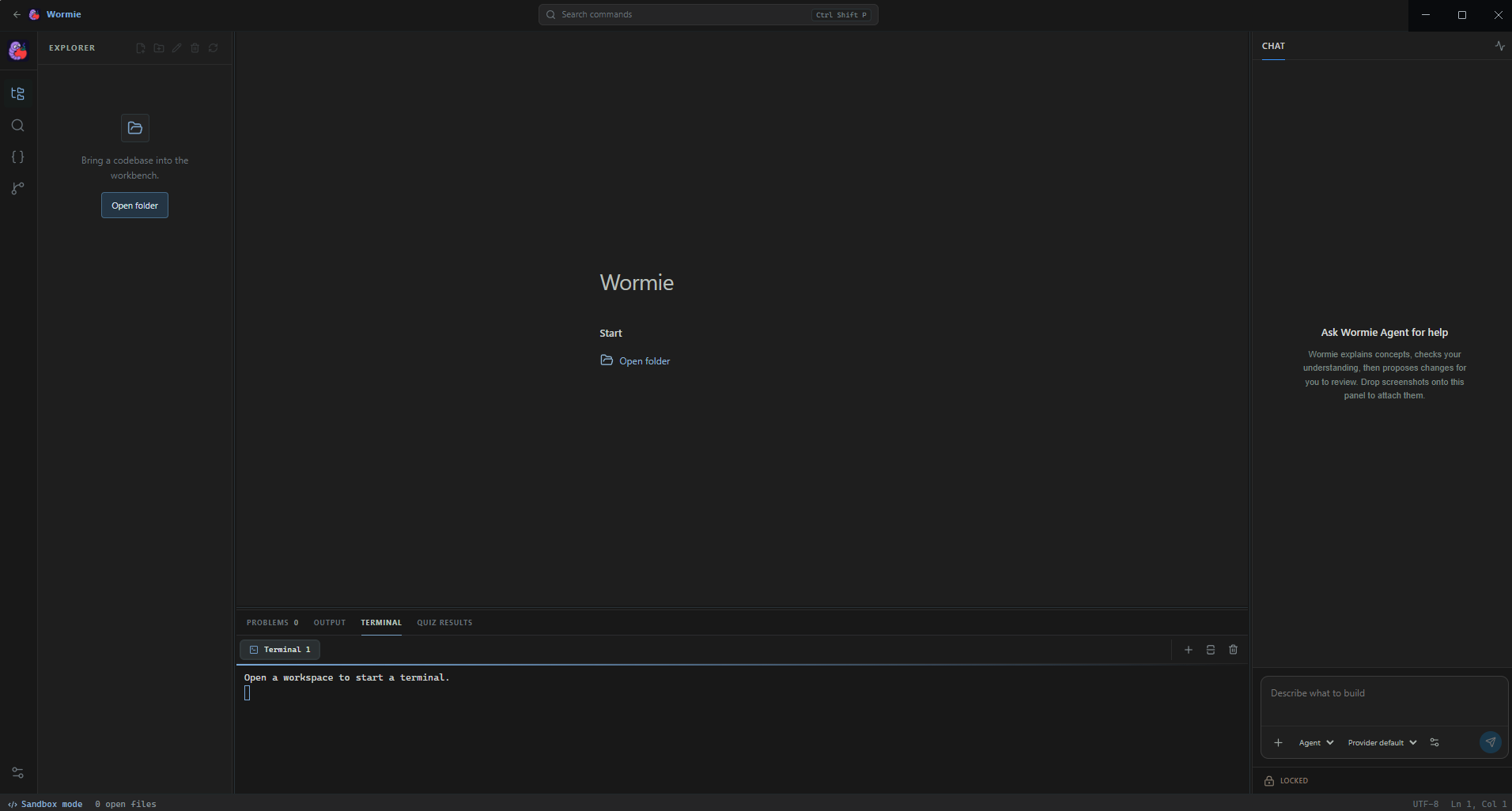Click into the terminal output area
1512x811 pixels.
coord(742,730)
